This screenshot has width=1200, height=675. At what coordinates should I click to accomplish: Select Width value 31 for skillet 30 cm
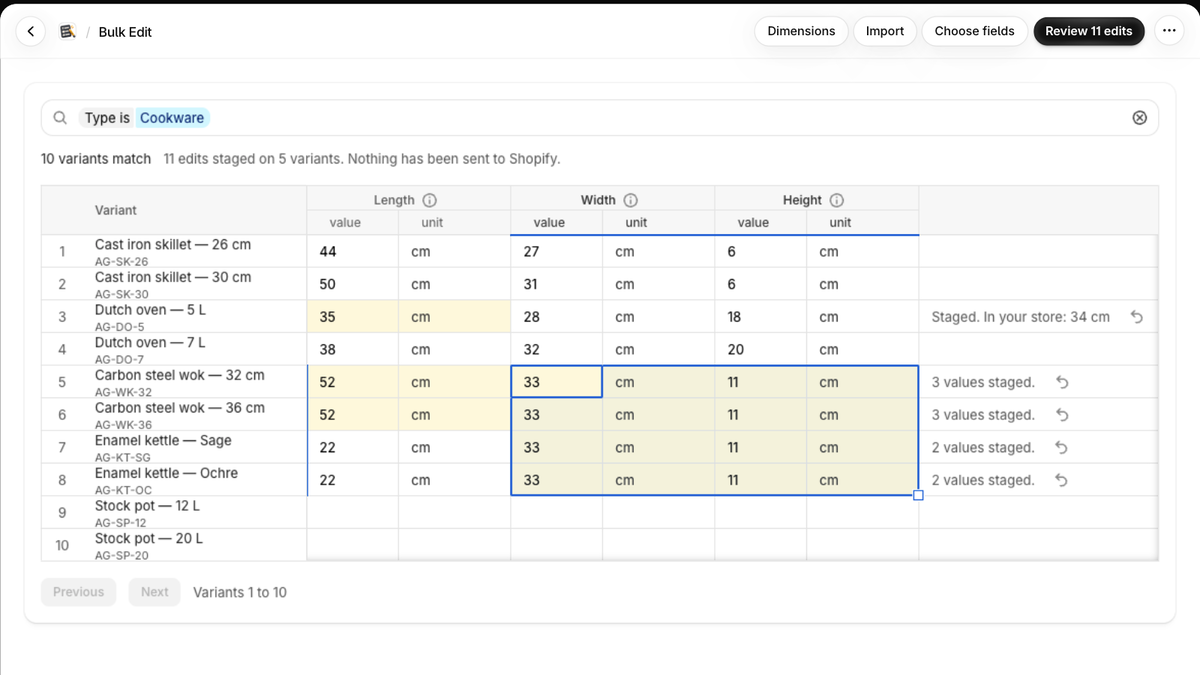click(x=557, y=284)
